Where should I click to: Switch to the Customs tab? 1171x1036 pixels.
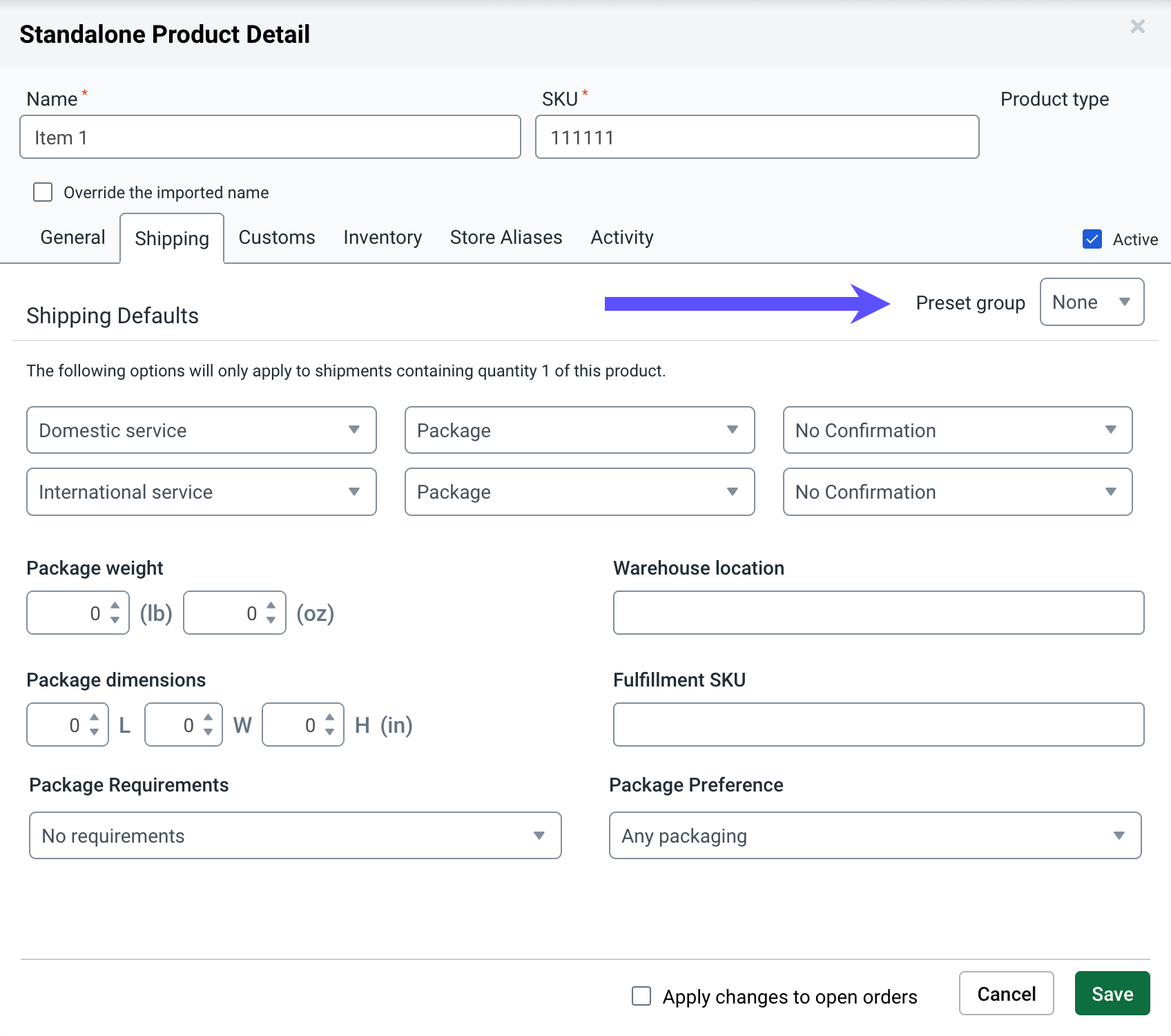pyautogui.click(x=276, y=238)
